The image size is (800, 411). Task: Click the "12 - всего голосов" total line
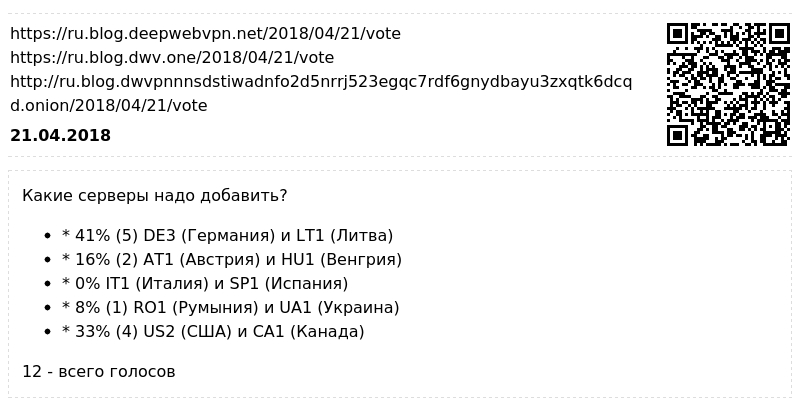[99, 372]
